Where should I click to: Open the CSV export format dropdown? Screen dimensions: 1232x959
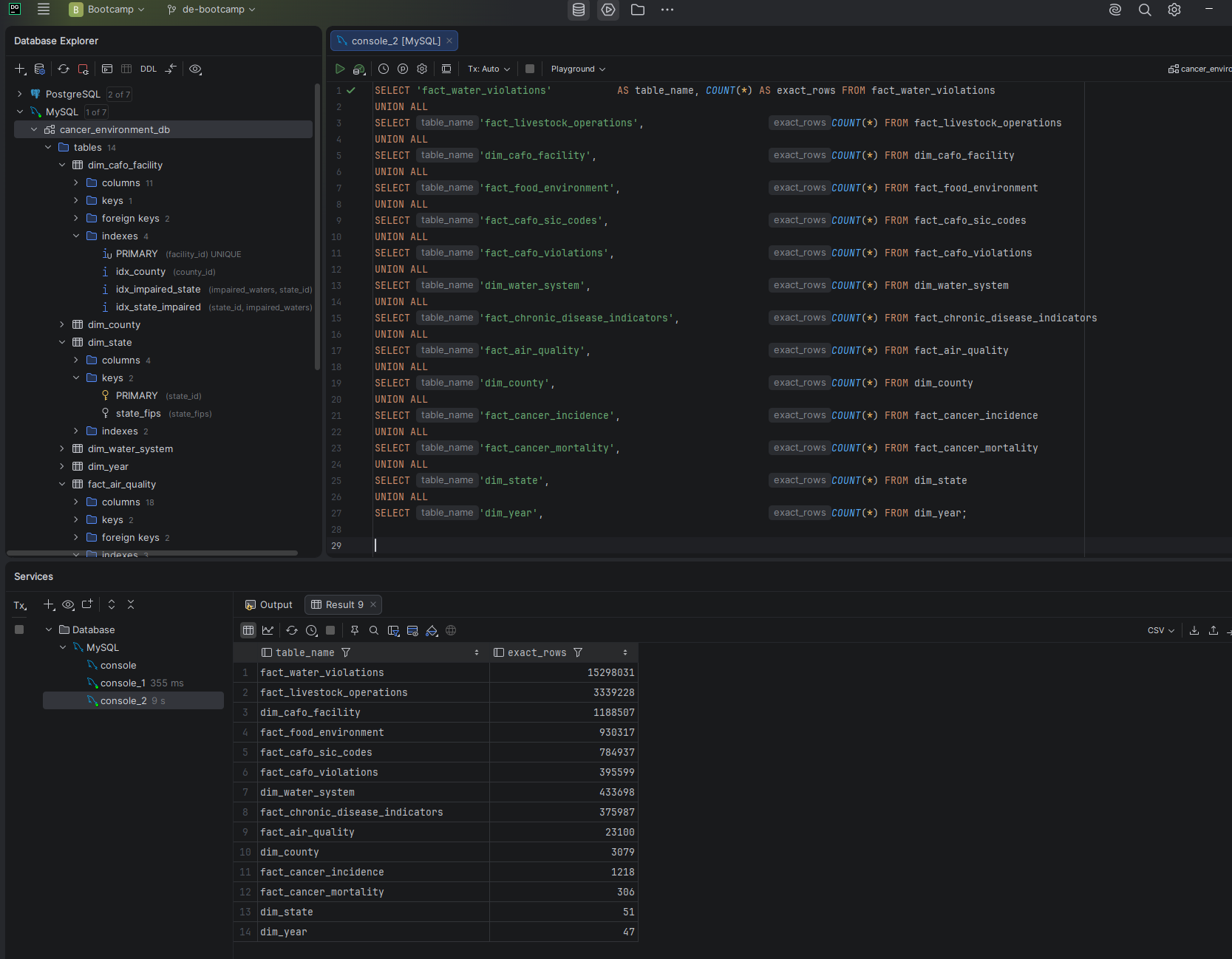[1161, 630]
